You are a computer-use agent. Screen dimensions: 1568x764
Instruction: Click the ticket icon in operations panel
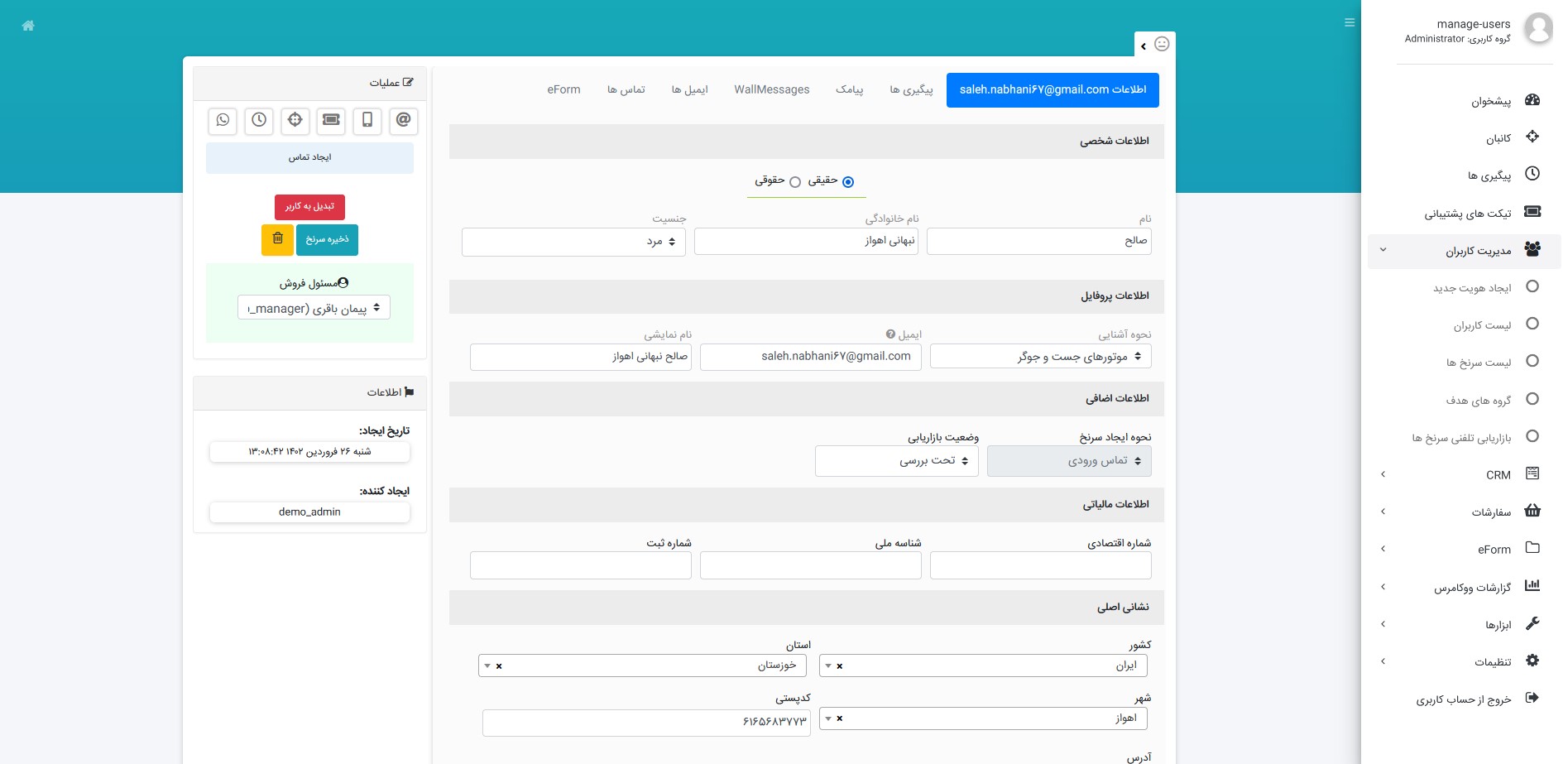click(x=331, y=121)
